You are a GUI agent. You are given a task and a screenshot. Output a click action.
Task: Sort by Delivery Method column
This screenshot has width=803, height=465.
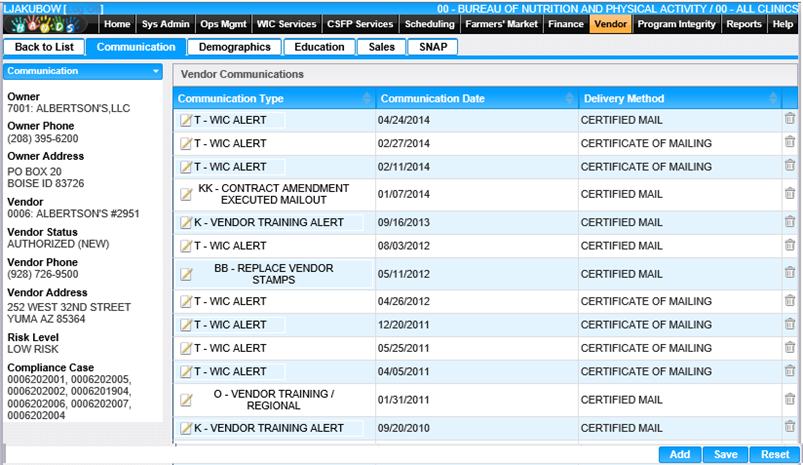point(773,98)
